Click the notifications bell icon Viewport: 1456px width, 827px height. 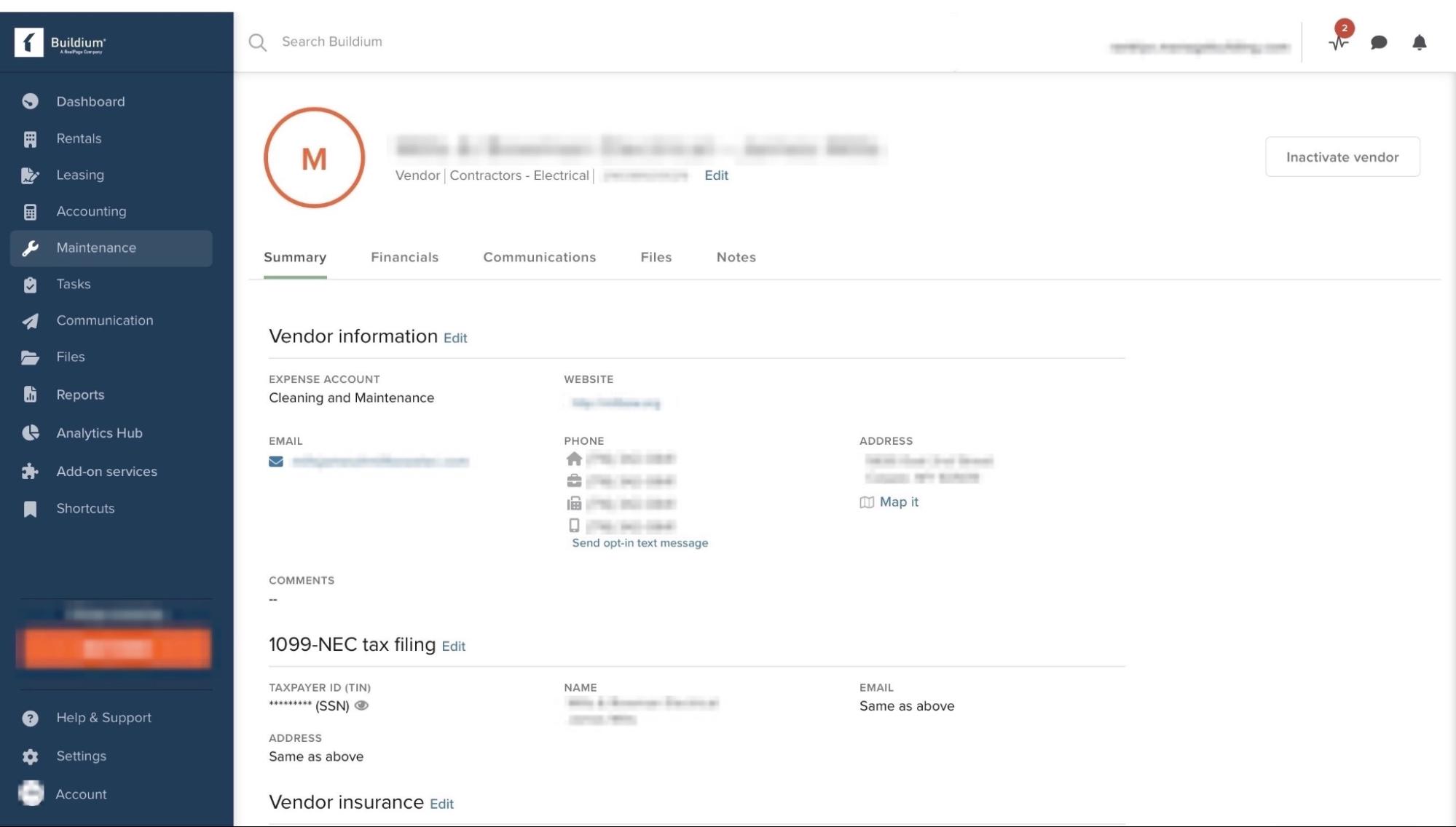[1419, 43]
